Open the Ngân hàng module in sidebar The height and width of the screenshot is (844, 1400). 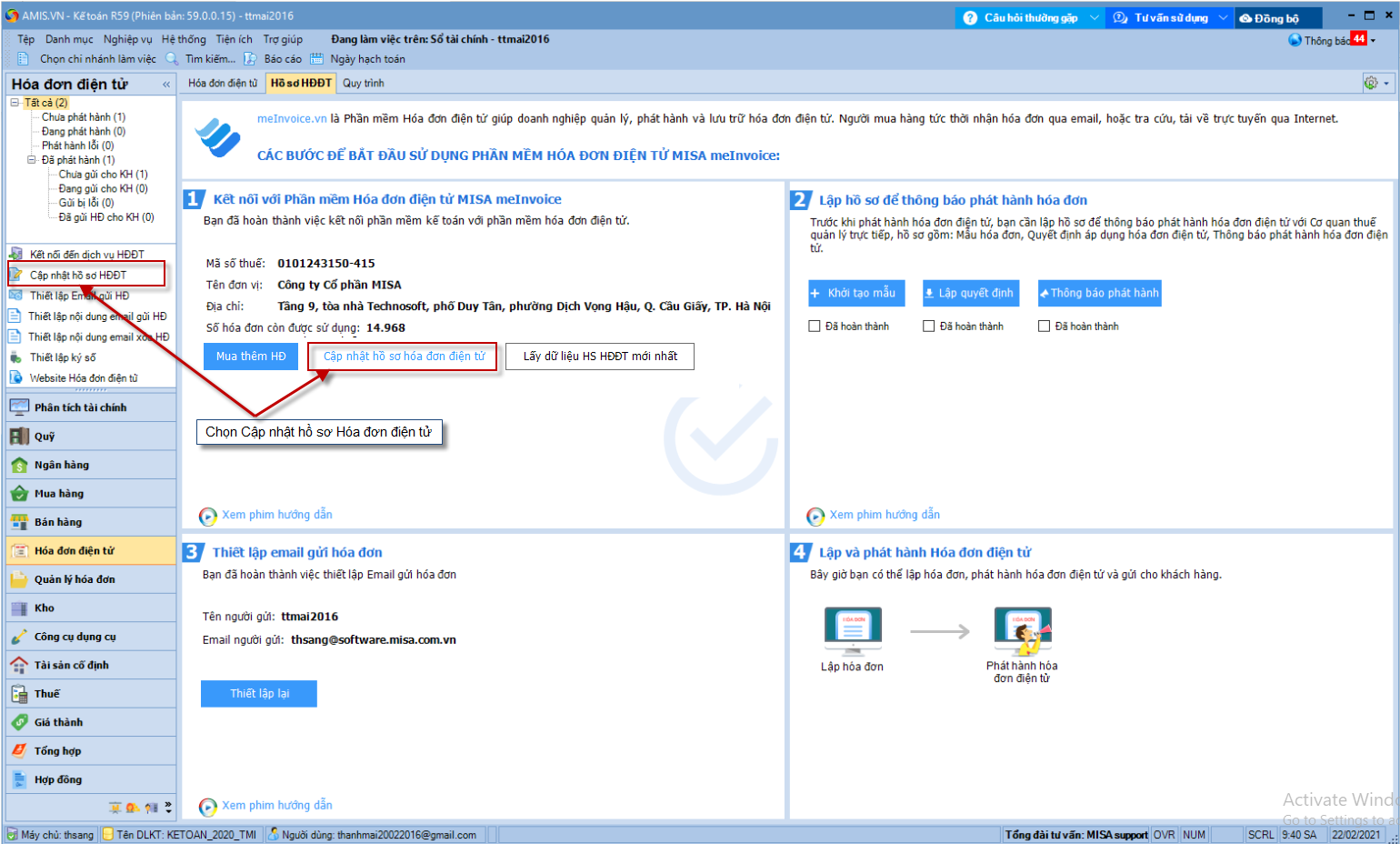[x=61, y=465]
